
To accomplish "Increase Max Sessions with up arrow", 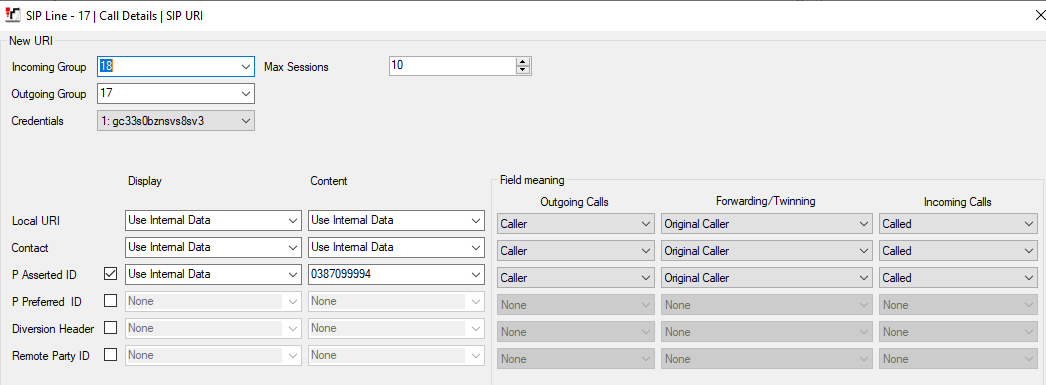I will pyautogui.click(x=524, y=62).
